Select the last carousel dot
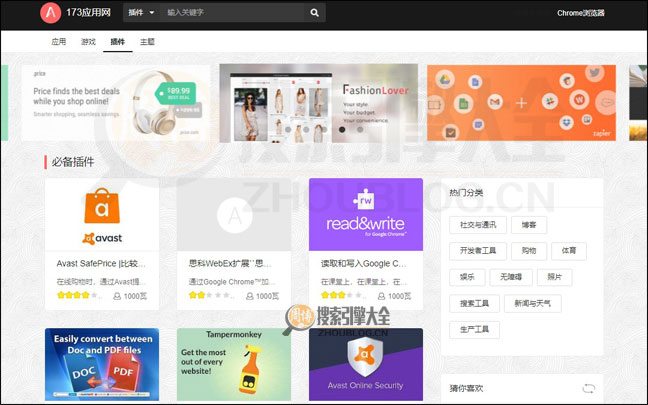The height and width of the screenshot is (405, 648). tap(360, 129)
